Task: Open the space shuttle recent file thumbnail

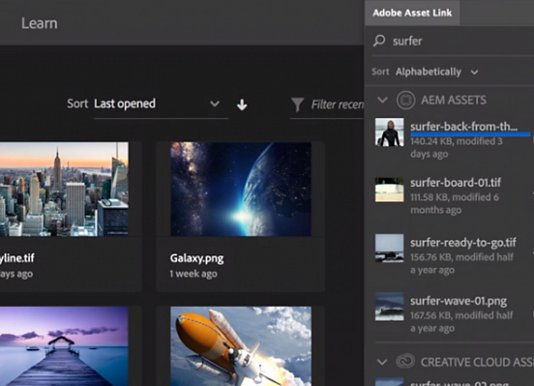Action: click(x=241, y=346)
